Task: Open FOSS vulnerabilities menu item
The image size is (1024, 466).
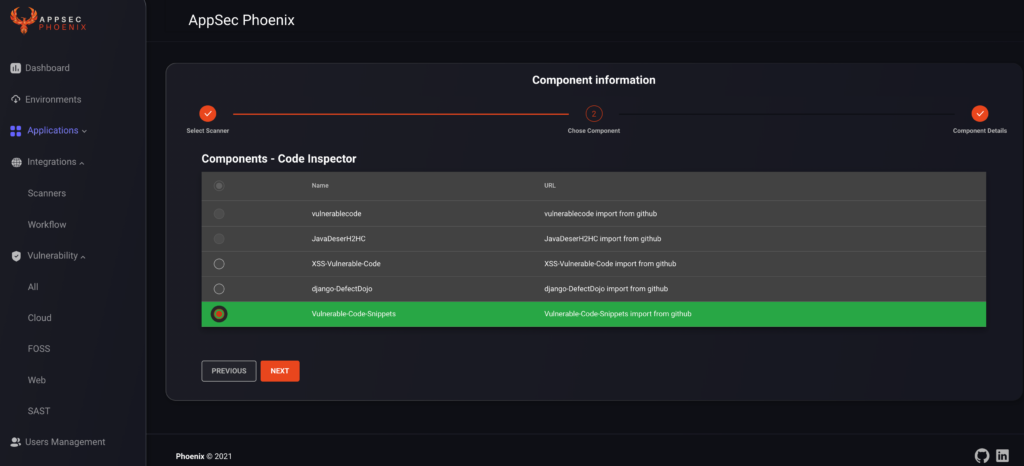Action: click(39, 349)
